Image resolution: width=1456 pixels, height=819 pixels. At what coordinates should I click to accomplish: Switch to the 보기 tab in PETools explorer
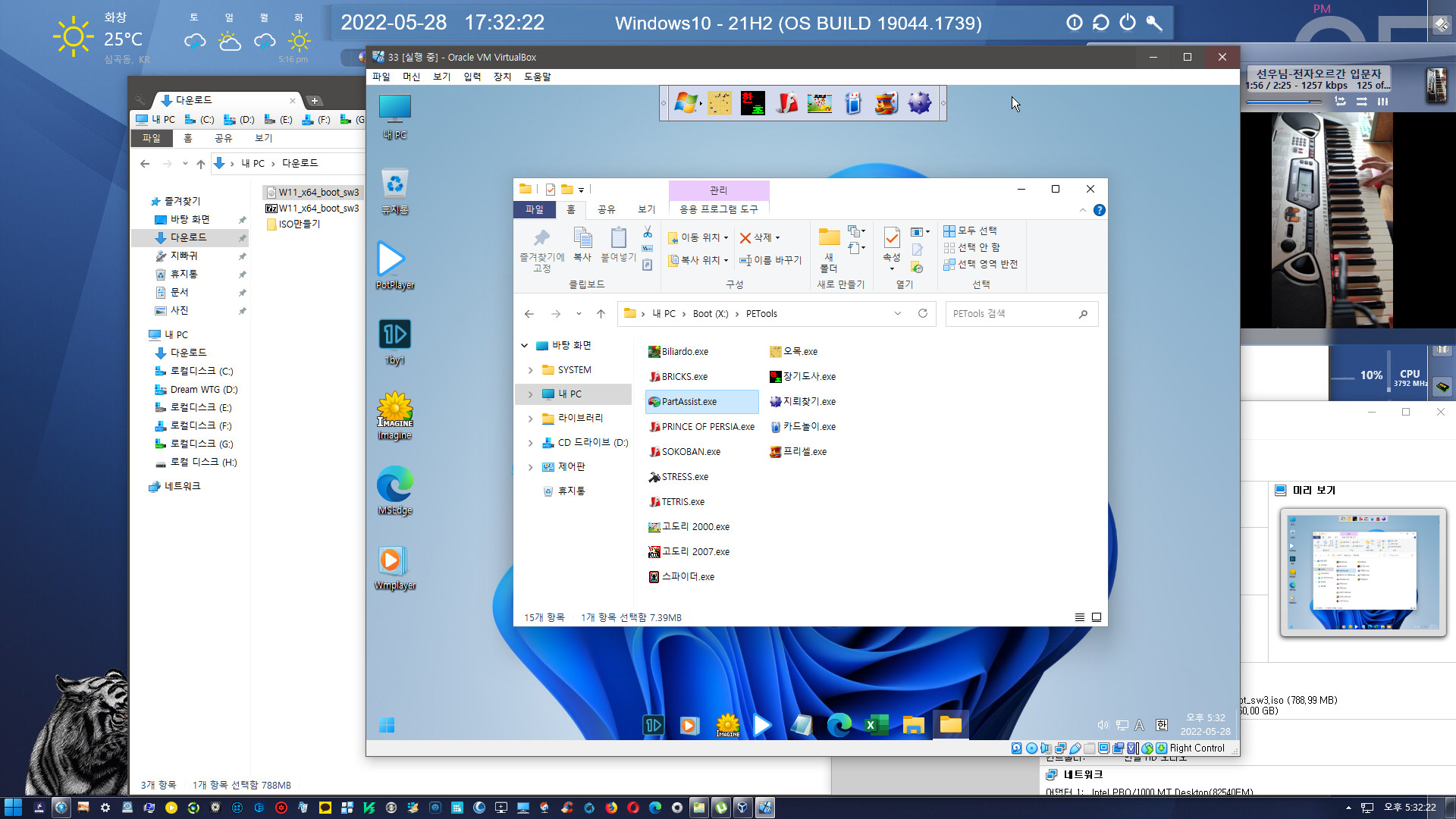(647, 209)
